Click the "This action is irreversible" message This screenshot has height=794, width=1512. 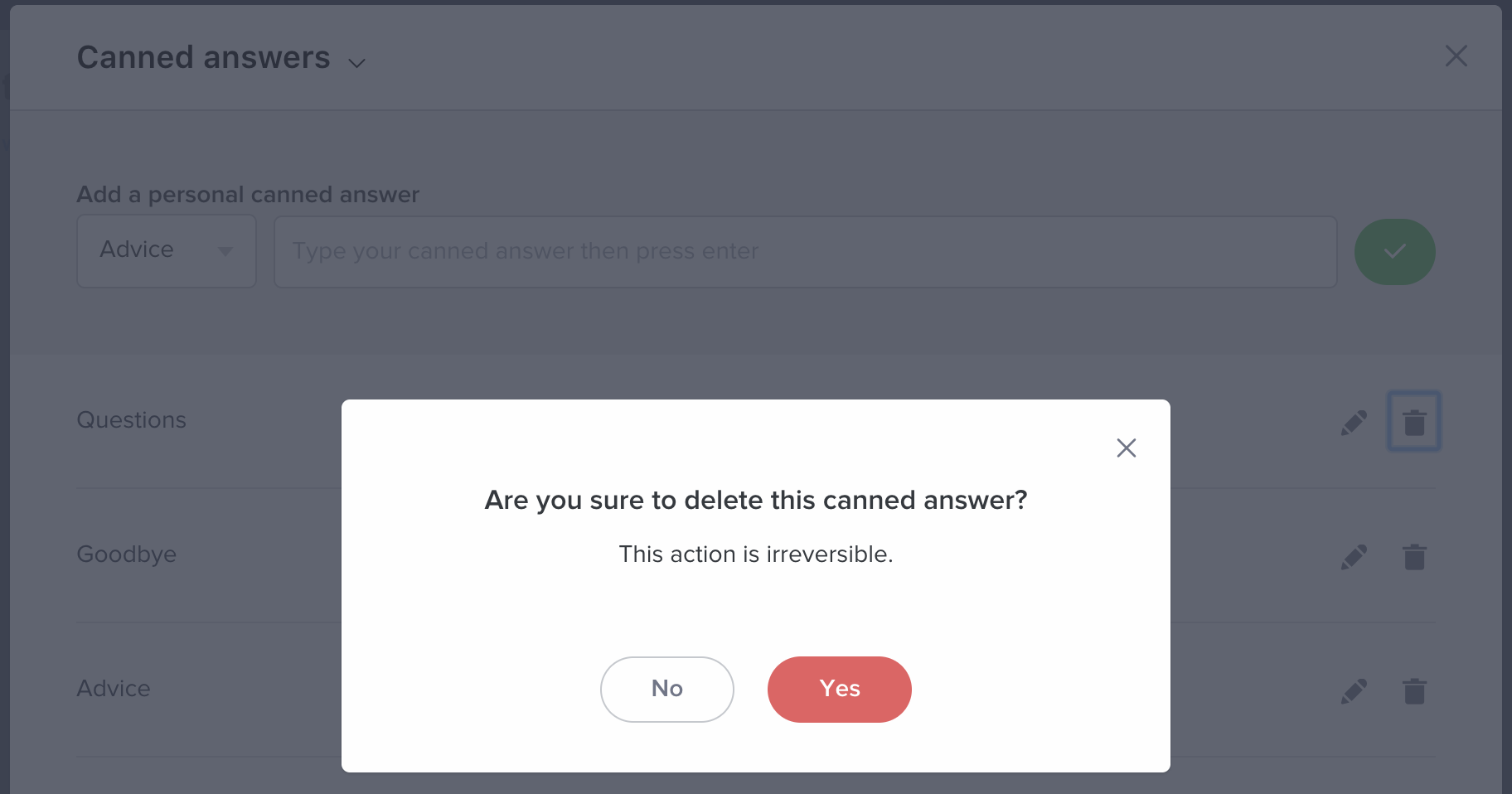point(755,554)
